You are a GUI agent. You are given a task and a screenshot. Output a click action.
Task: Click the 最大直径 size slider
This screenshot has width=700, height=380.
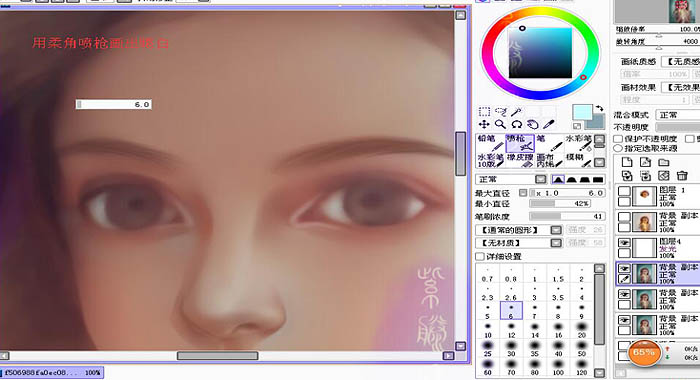[567, 193]
